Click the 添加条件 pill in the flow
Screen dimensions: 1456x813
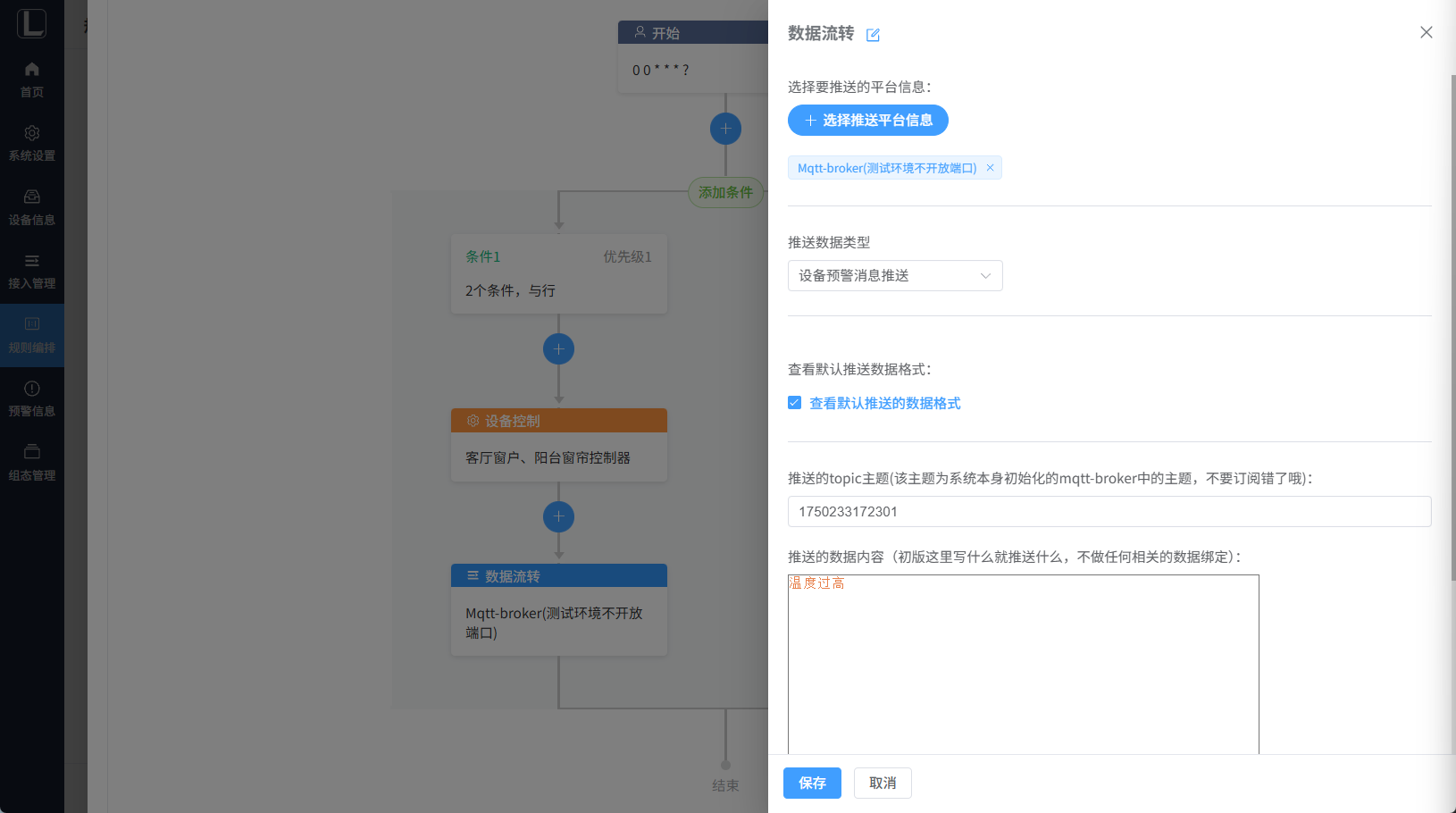coord(724,192)
